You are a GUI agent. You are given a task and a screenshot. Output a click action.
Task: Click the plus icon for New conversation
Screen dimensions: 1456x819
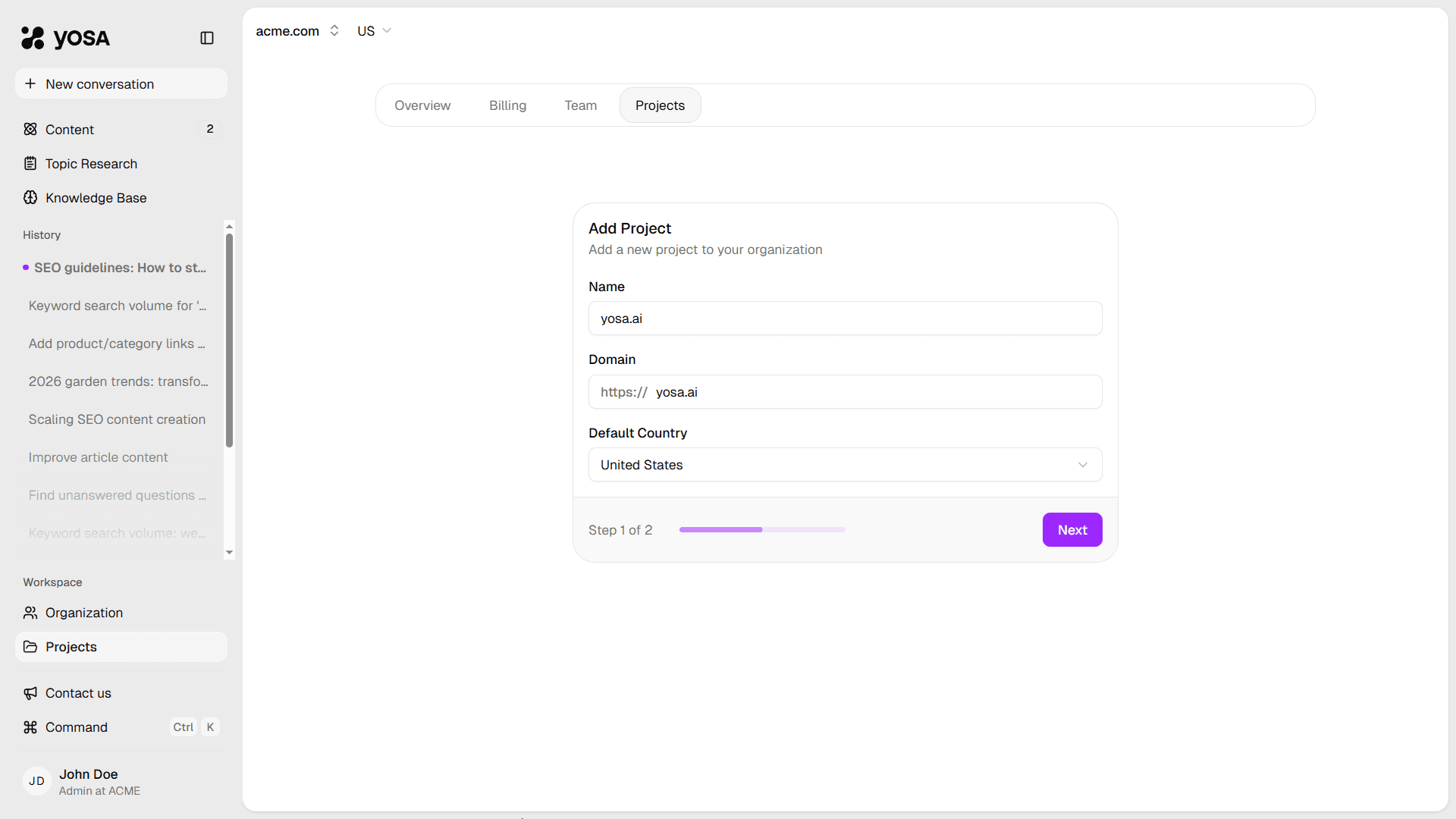tap(31, 83)
